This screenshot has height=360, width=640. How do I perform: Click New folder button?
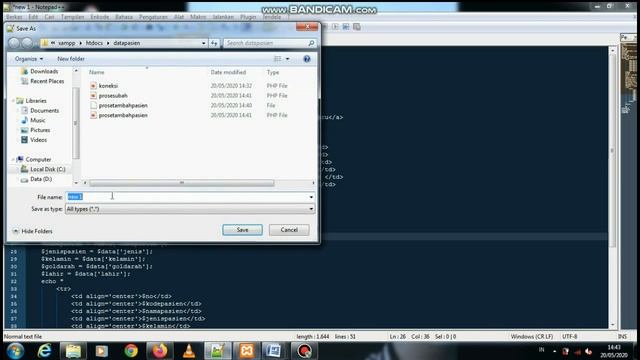(71, 59)
